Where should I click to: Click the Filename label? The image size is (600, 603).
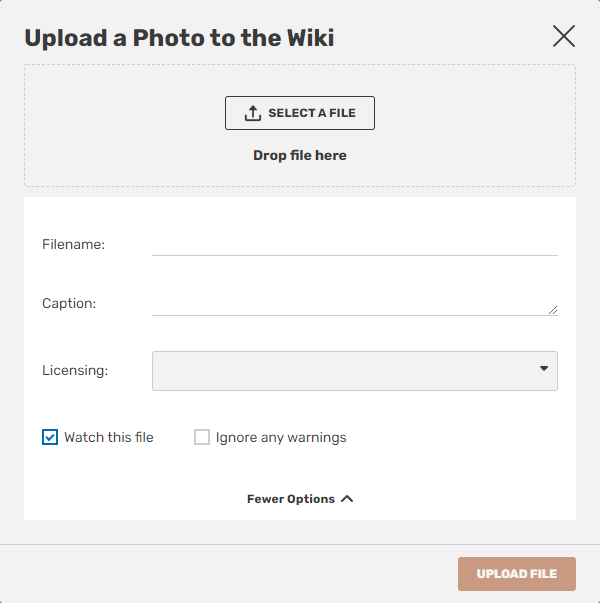click(74, 244)
